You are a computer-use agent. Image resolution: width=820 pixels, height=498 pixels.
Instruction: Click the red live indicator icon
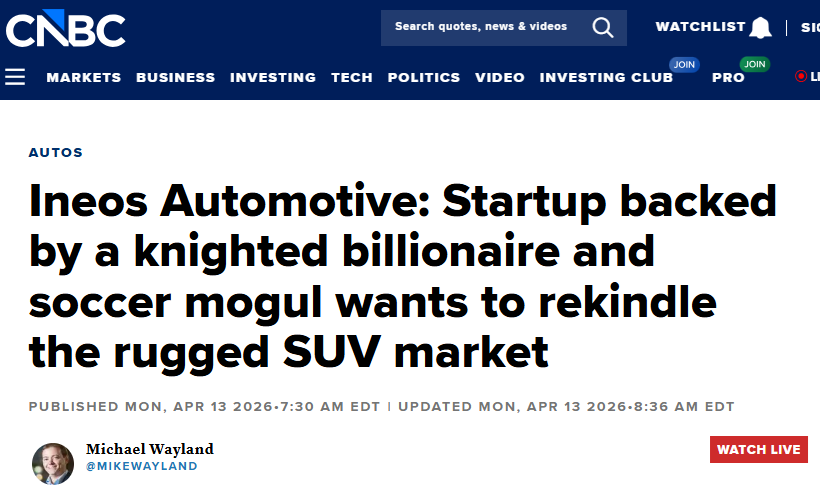tap(801, 76)
